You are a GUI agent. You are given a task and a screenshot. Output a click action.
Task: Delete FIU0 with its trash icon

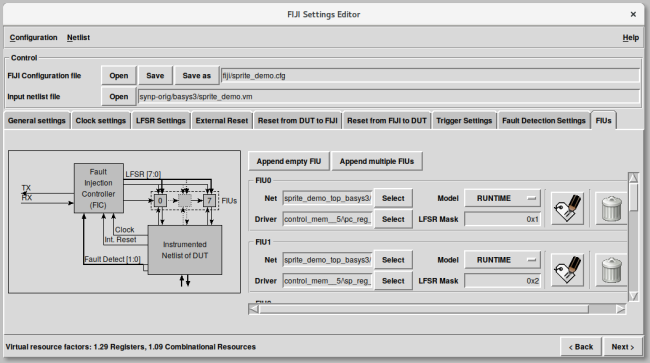(611, 208)
